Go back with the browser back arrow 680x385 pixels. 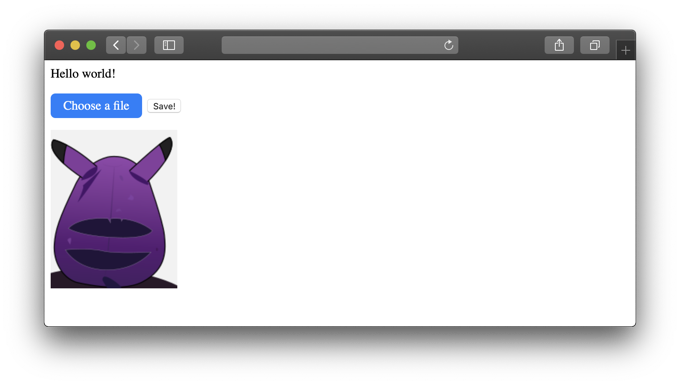pyautogui.click(x=116, y=45)
